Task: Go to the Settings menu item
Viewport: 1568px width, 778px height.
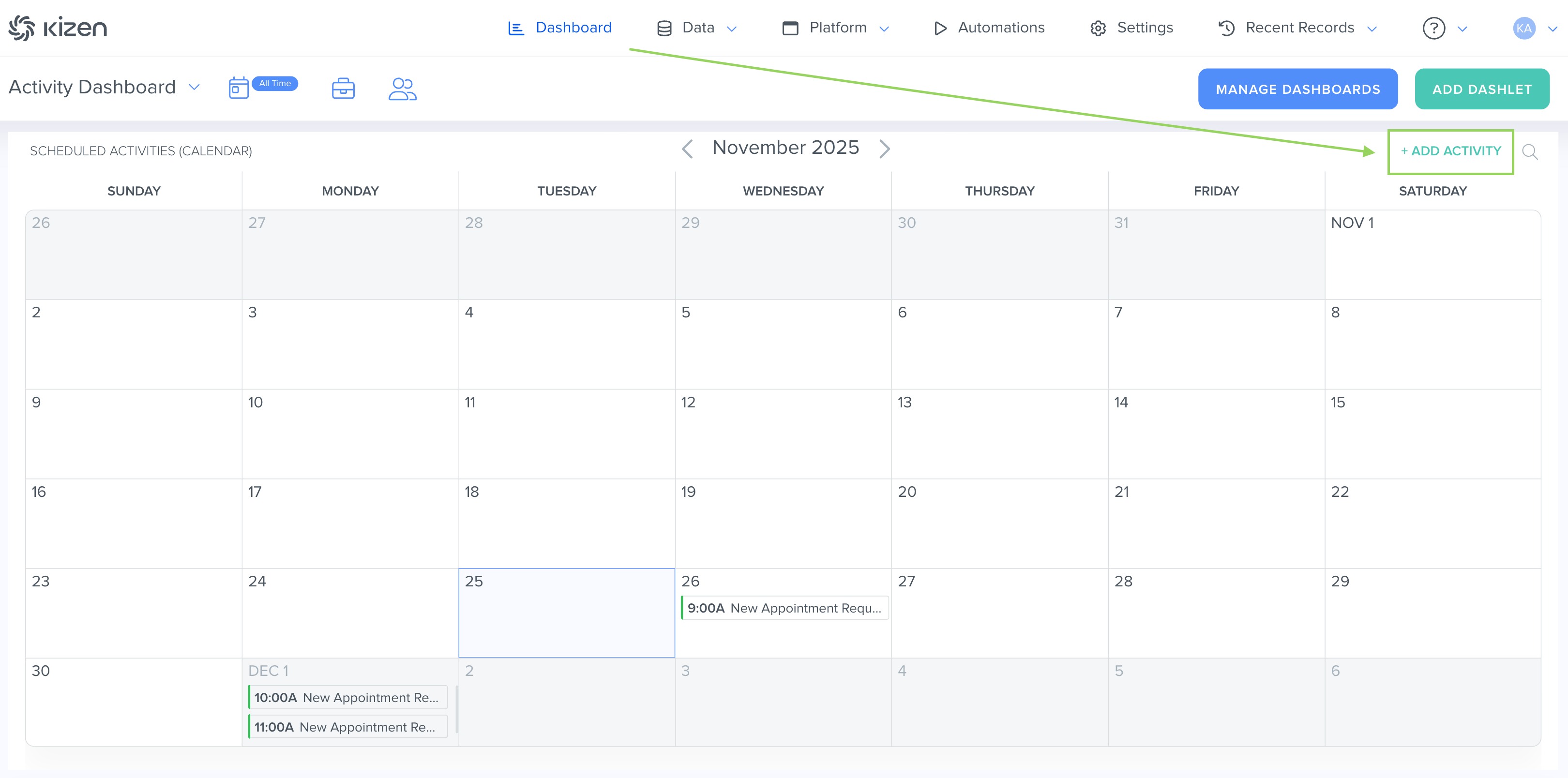Action: (x=1131, y=28)
